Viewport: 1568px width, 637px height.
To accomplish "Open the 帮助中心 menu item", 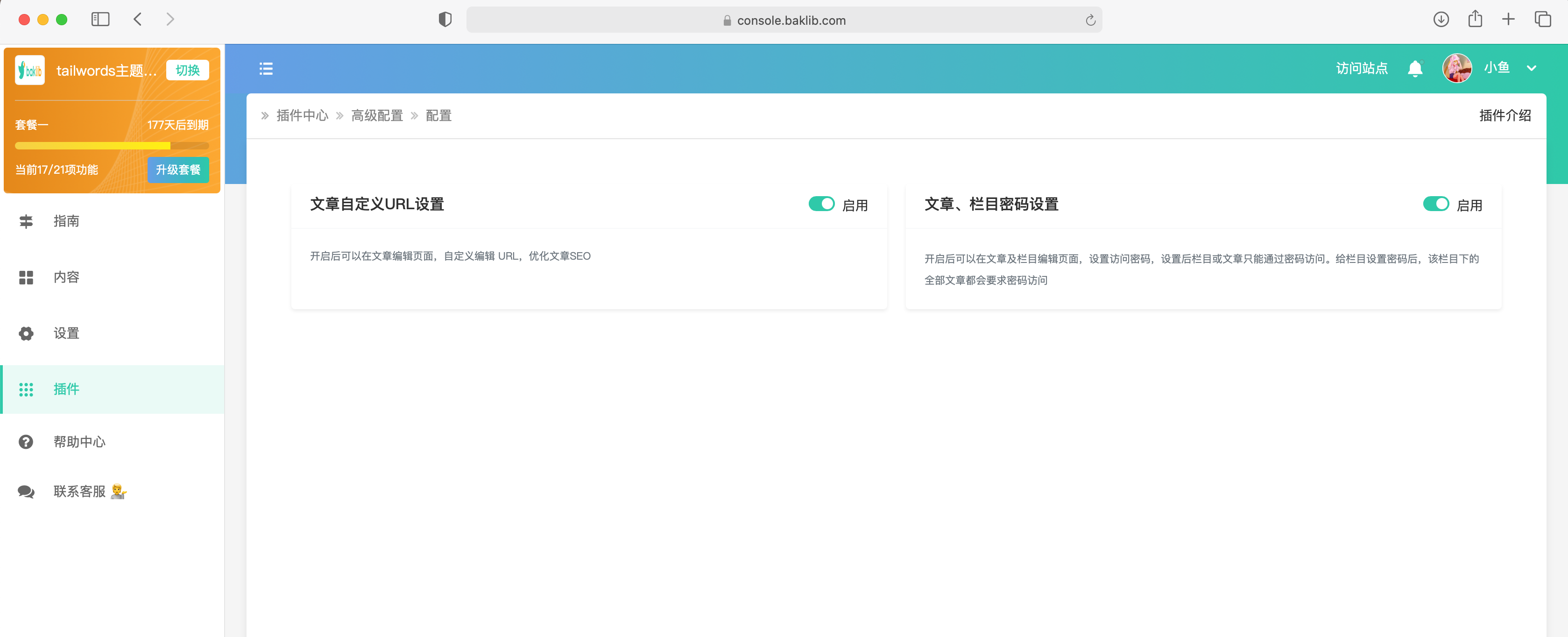I will click(x=113, y=442).
